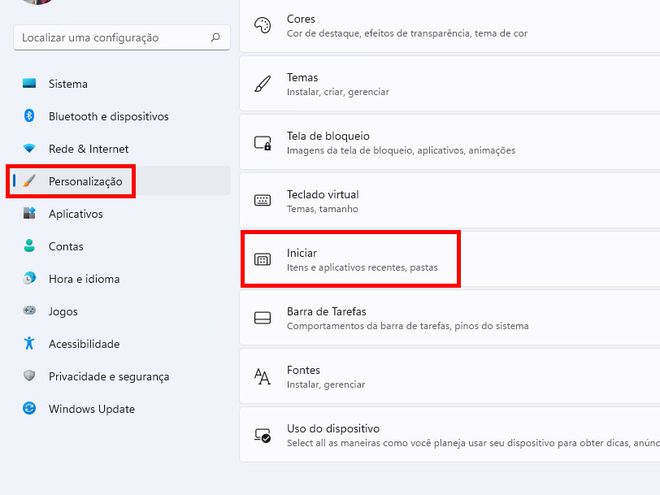This screenshot has width=660, height=495.
Task: Open Uso do dispositivo settings
Action: point(450,435)
